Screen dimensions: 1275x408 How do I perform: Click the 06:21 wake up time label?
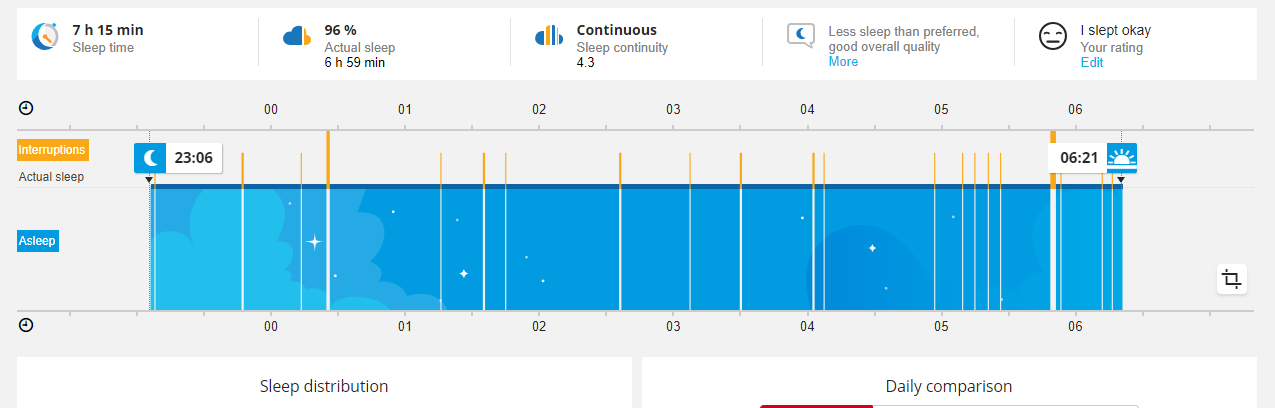point(1078,158)
